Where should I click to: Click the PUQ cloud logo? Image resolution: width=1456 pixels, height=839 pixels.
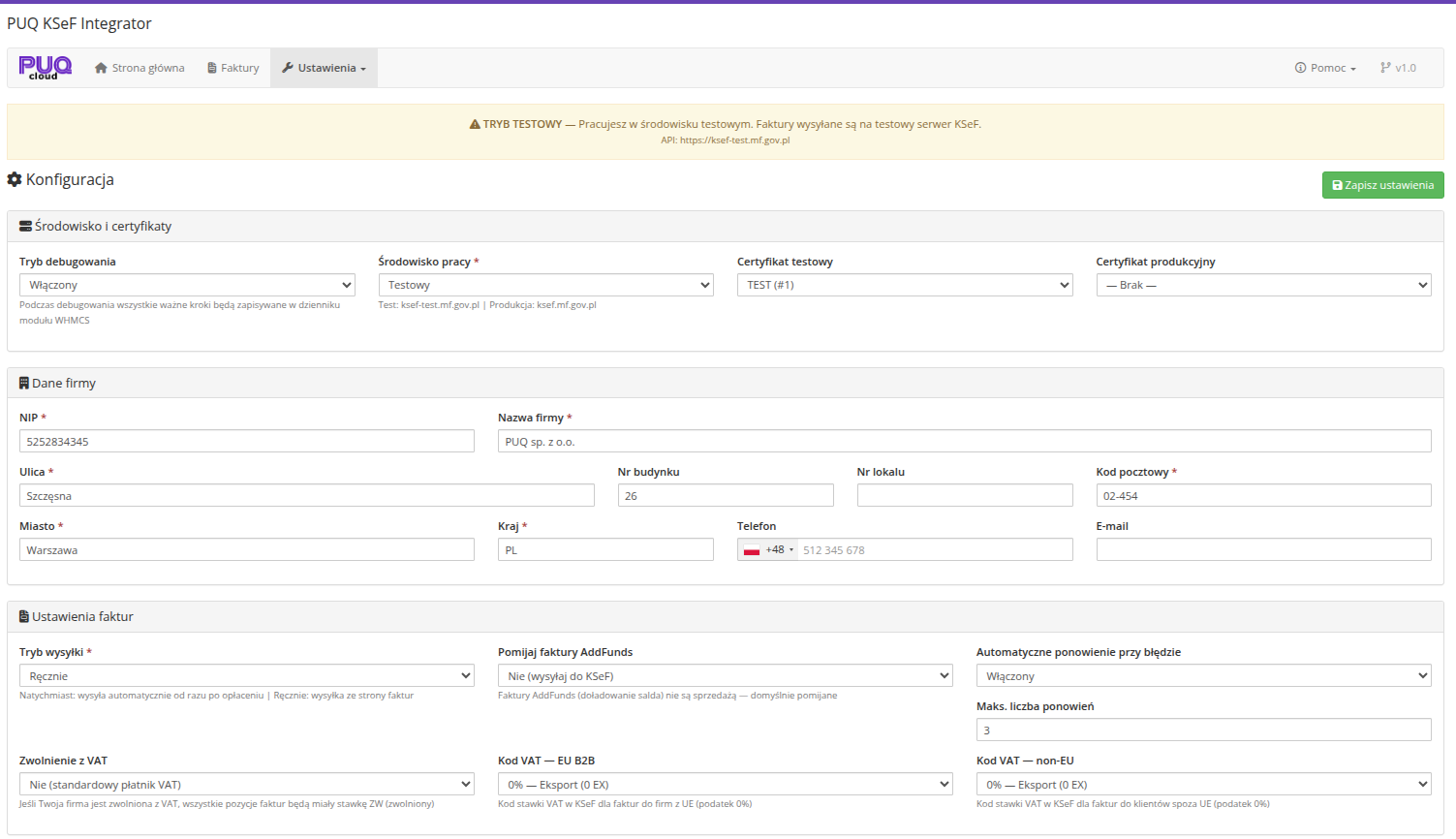(x=45, y=68)
